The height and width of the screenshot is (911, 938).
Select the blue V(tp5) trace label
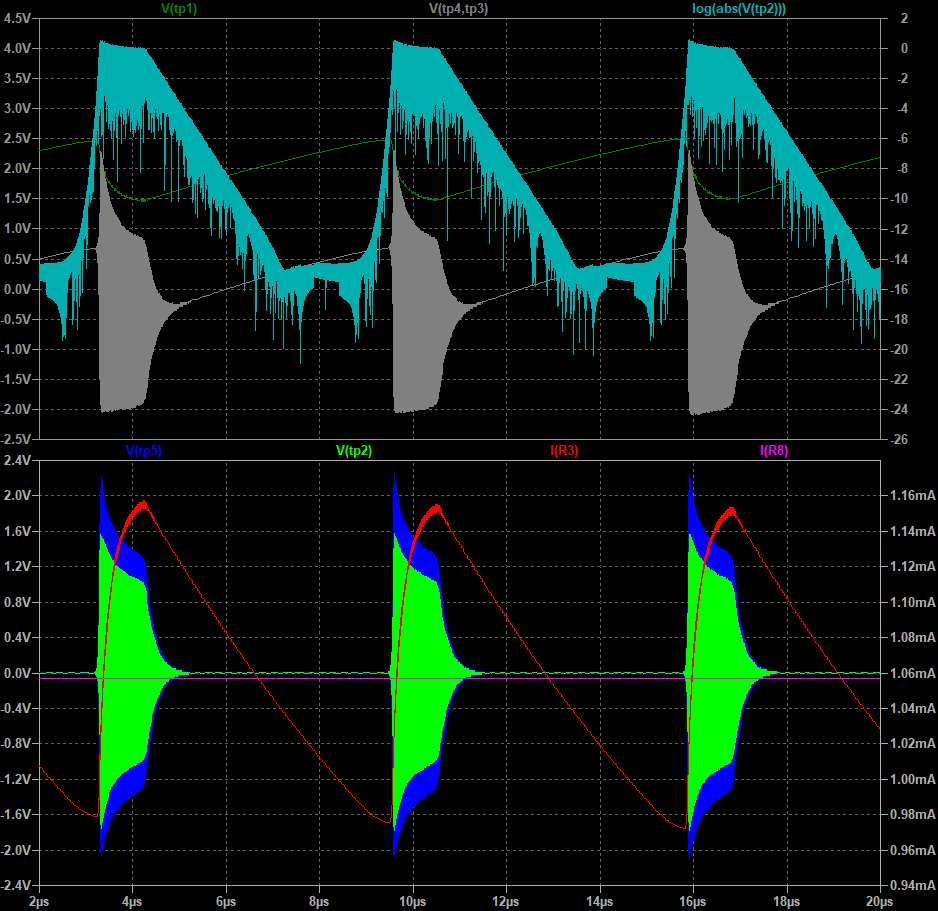click(145, 451)
